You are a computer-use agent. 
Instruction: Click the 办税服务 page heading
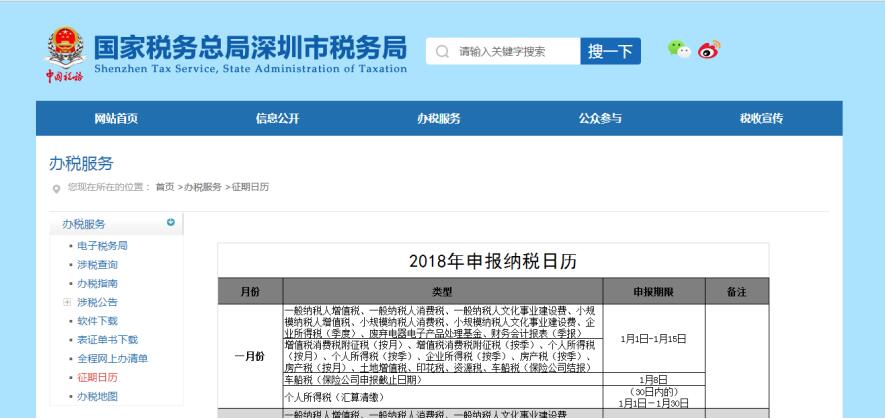point(81,164)
